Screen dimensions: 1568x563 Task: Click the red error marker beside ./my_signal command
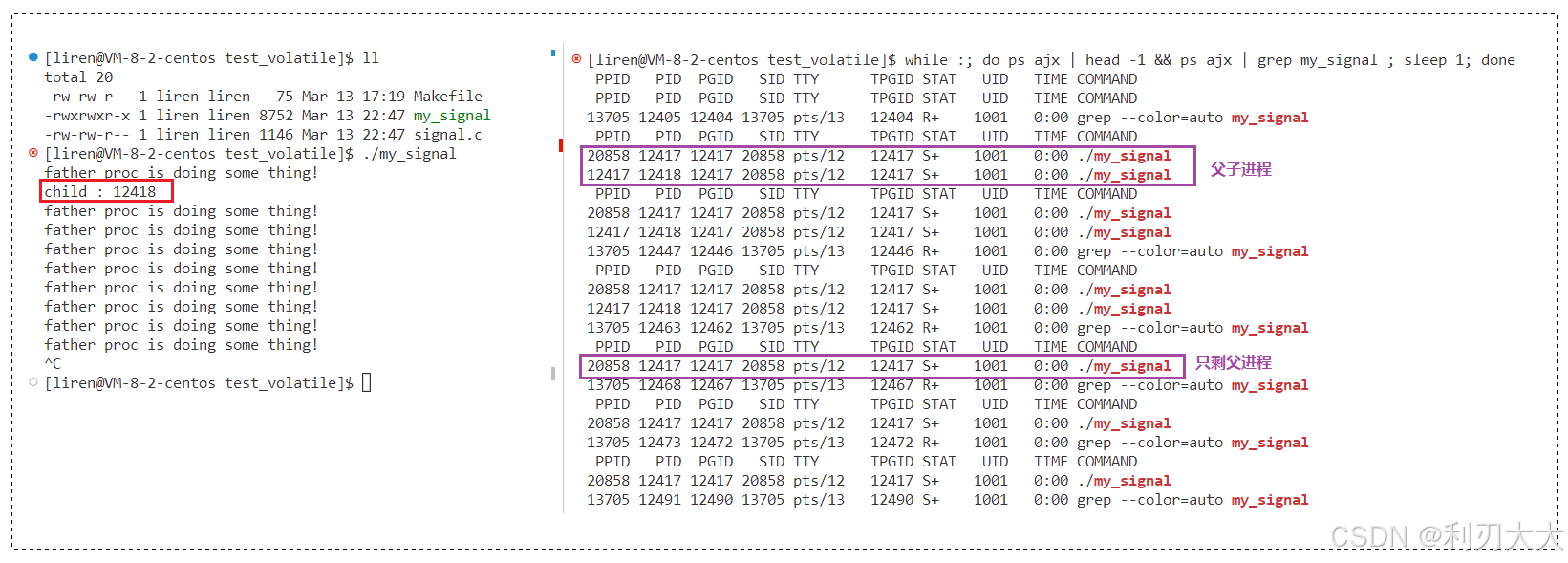pos(33,153)
